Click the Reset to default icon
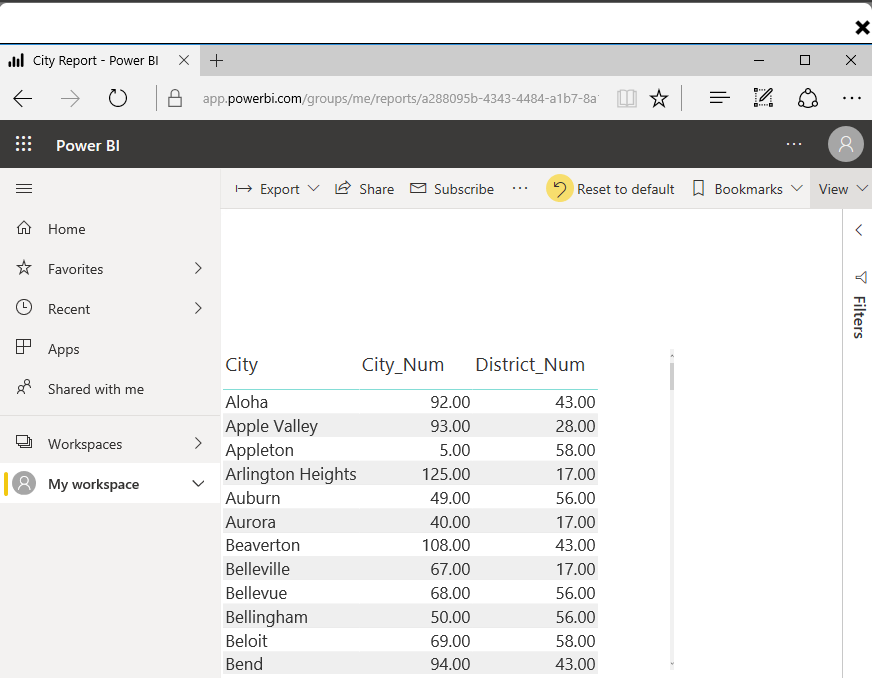Viewport: 872px width, 678px height. (559, 188)
